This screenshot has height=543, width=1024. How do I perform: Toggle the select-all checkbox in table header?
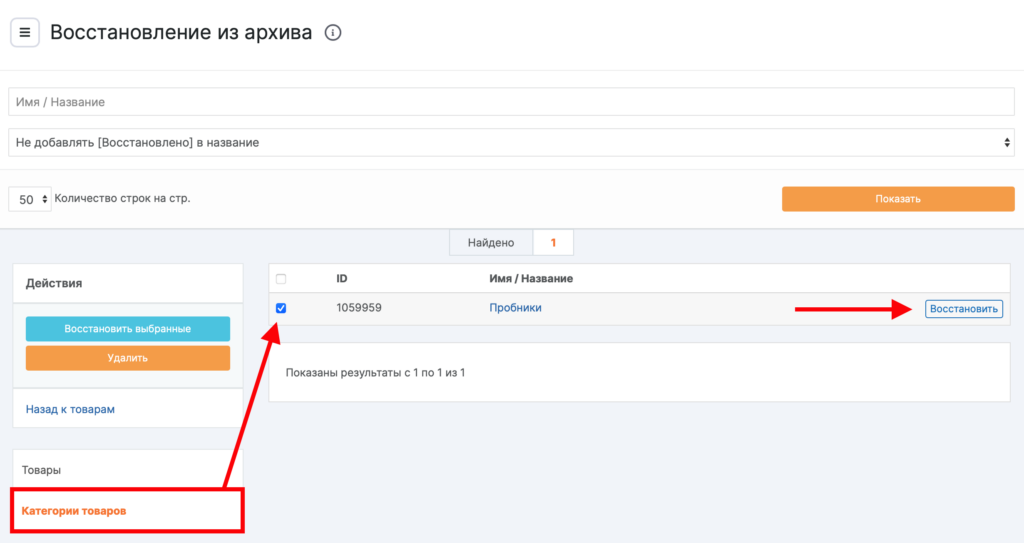pos(281,279)
